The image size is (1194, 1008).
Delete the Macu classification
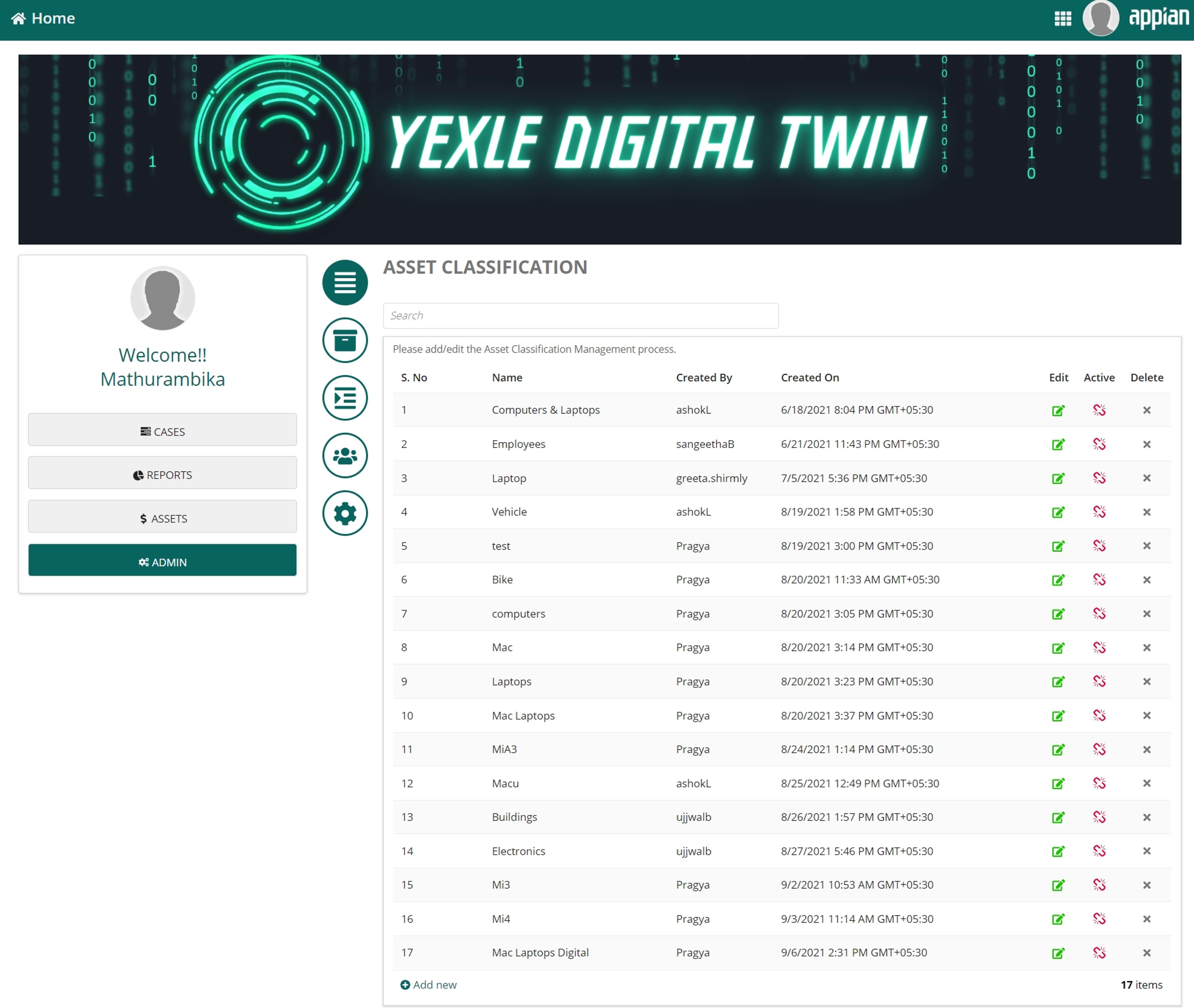(1146, 783)
